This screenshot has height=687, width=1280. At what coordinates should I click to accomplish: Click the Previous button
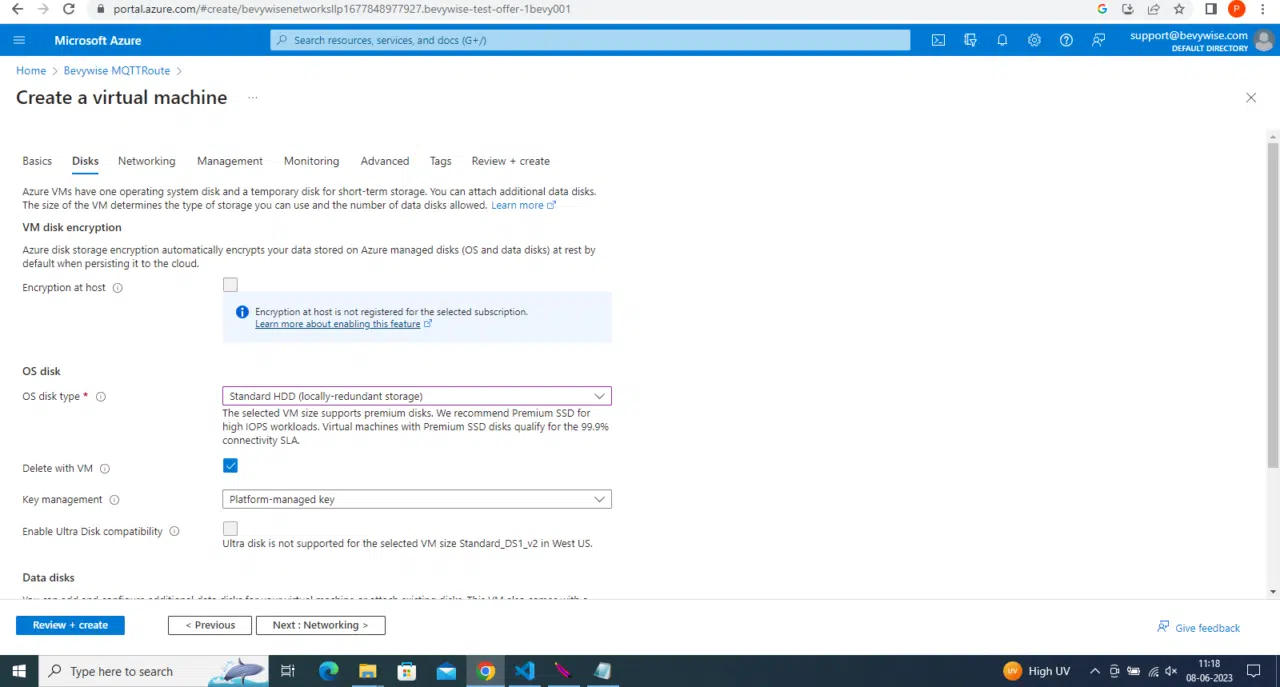[209, 625]
